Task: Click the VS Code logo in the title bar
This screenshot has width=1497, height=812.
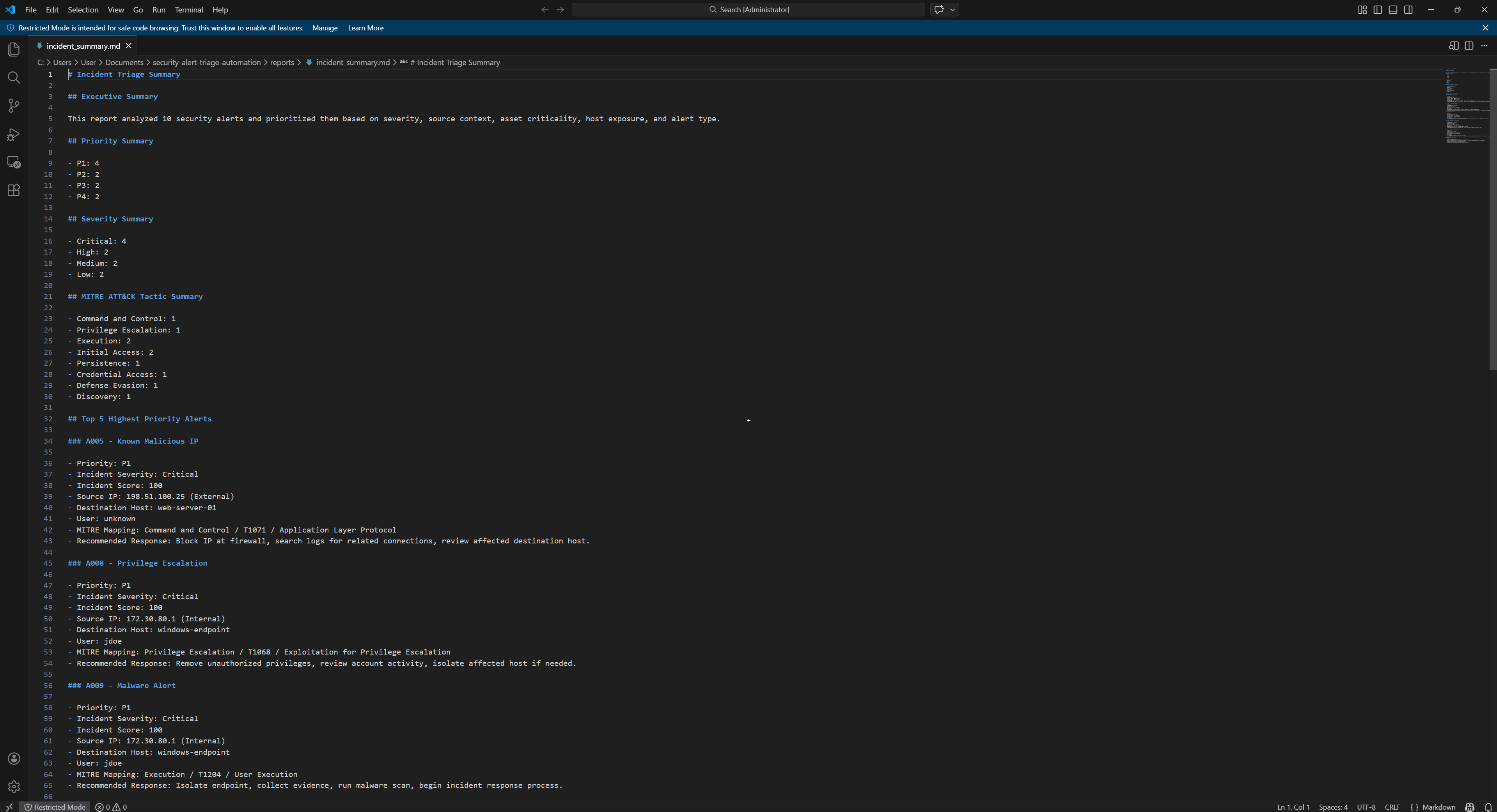Action: [11, 9]
